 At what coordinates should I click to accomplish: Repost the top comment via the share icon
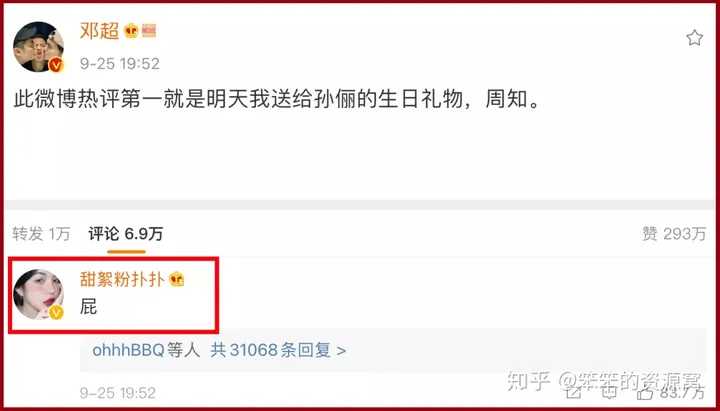click(573, 394)
